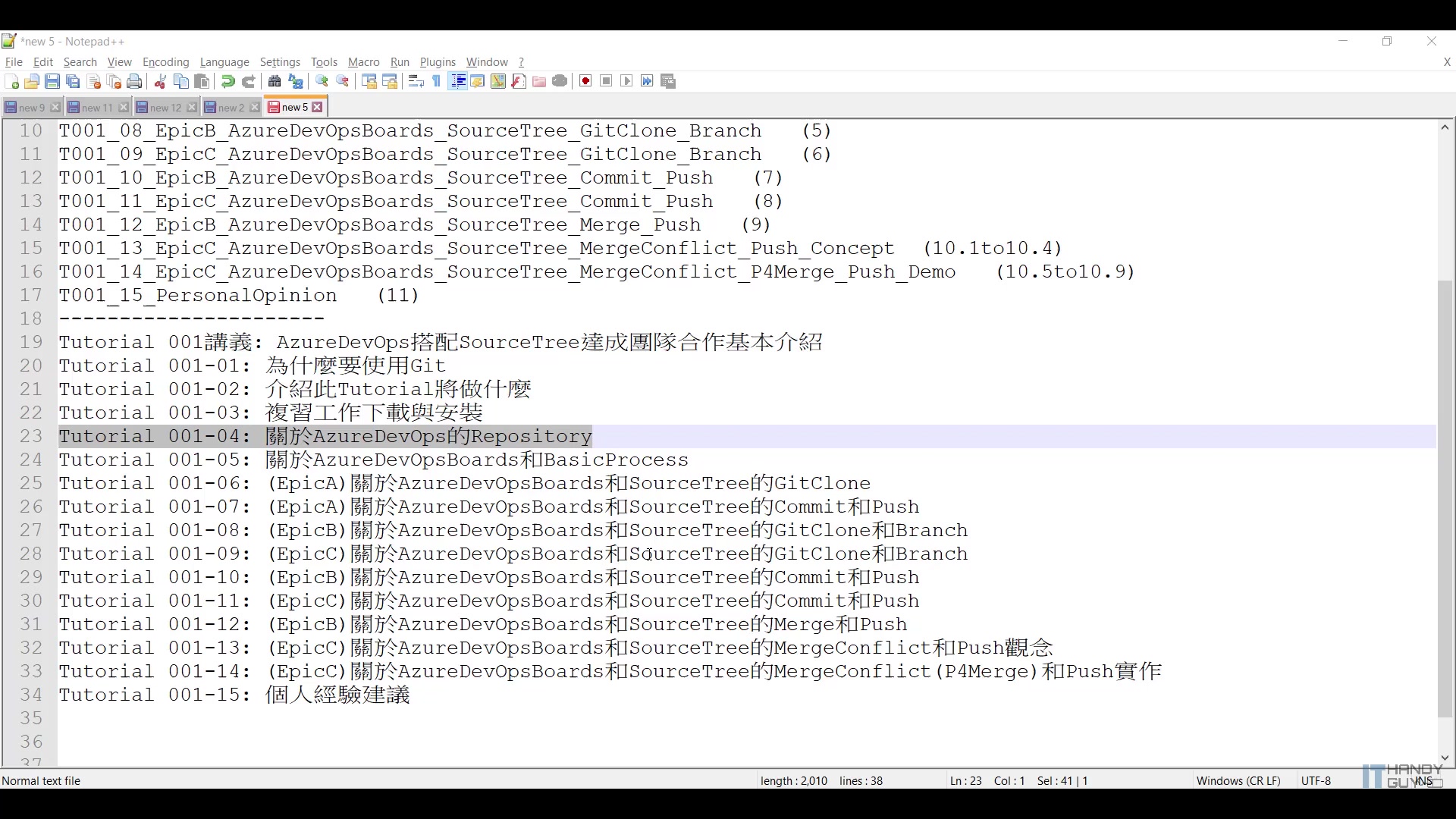Toggle word wrap
1456x819 pixels.
(x=416, y=81)
